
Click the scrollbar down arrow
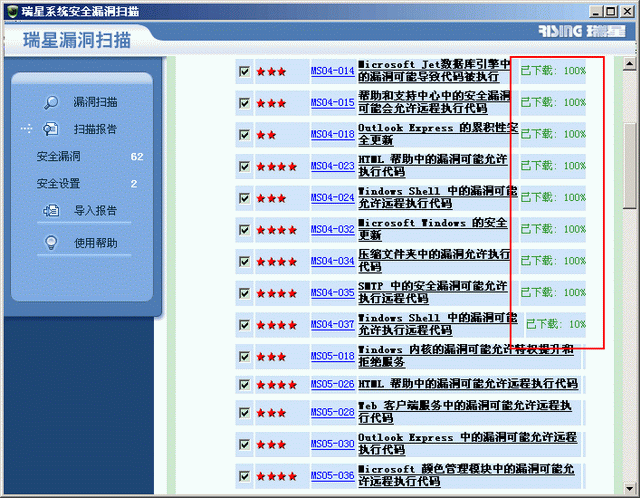629,487
